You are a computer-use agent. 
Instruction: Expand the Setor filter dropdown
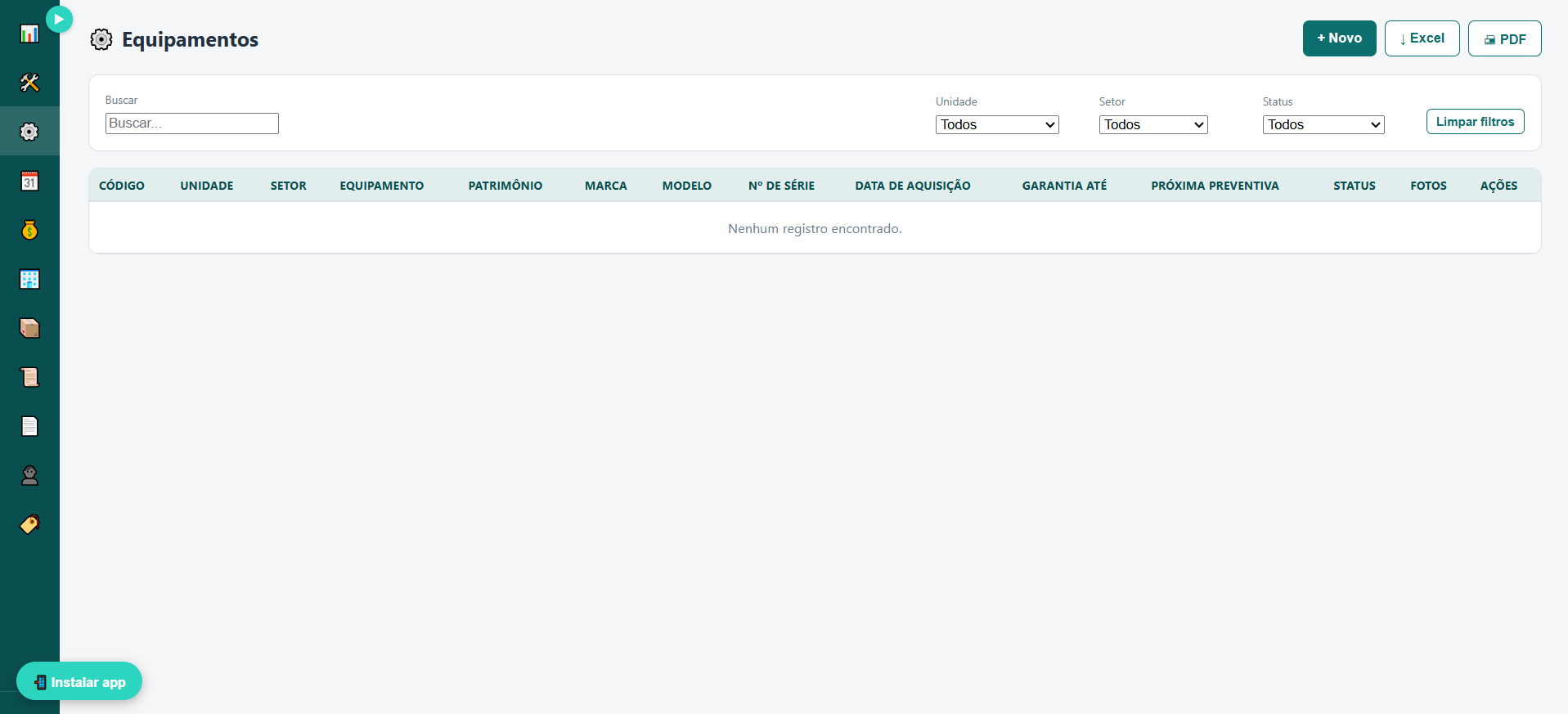[x=1153, y=124]
